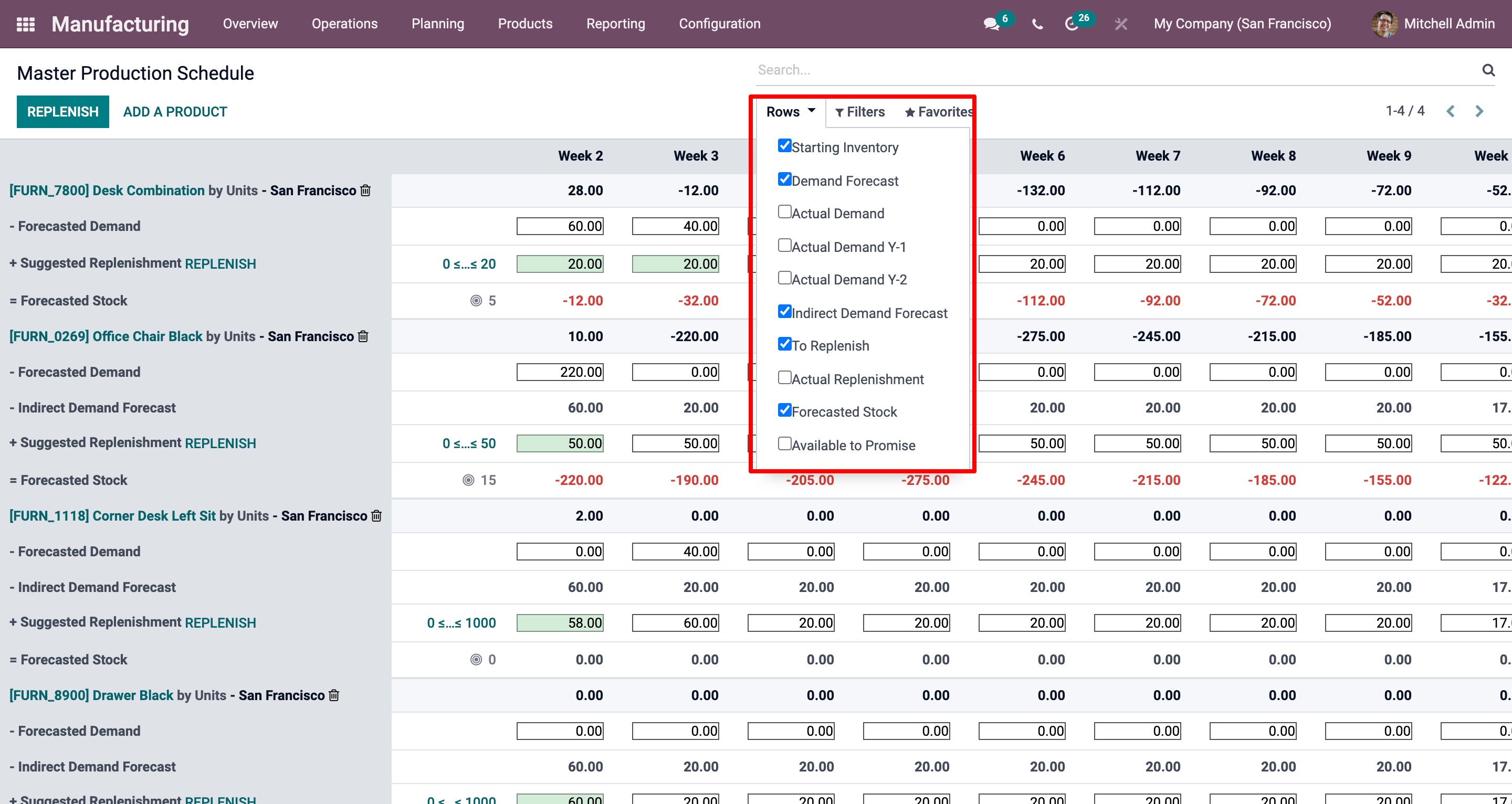Screen dimensions: 1512x804
Task: Open the Planning menu
Action: pyautogui.click(x=437, y=24)
